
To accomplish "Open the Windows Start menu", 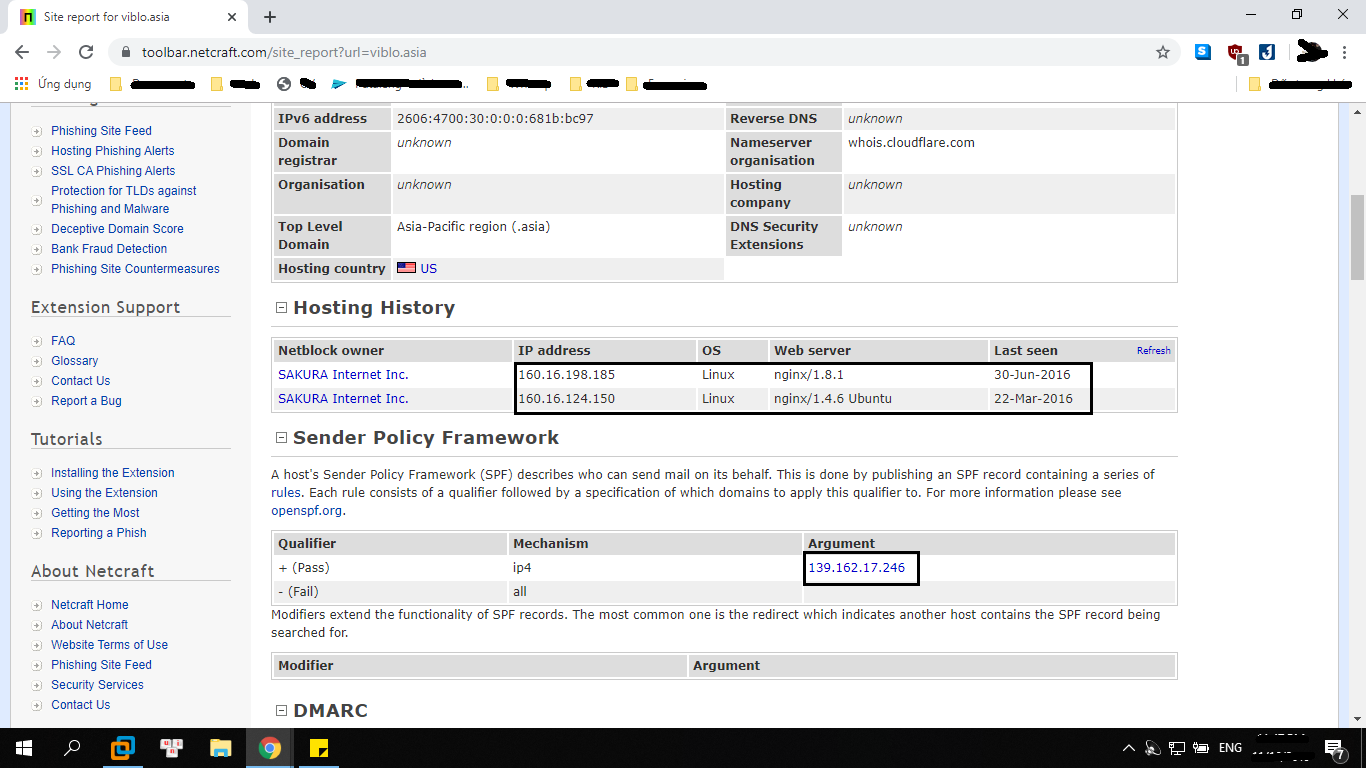I will pyautogui.click(x=23, y=748).
